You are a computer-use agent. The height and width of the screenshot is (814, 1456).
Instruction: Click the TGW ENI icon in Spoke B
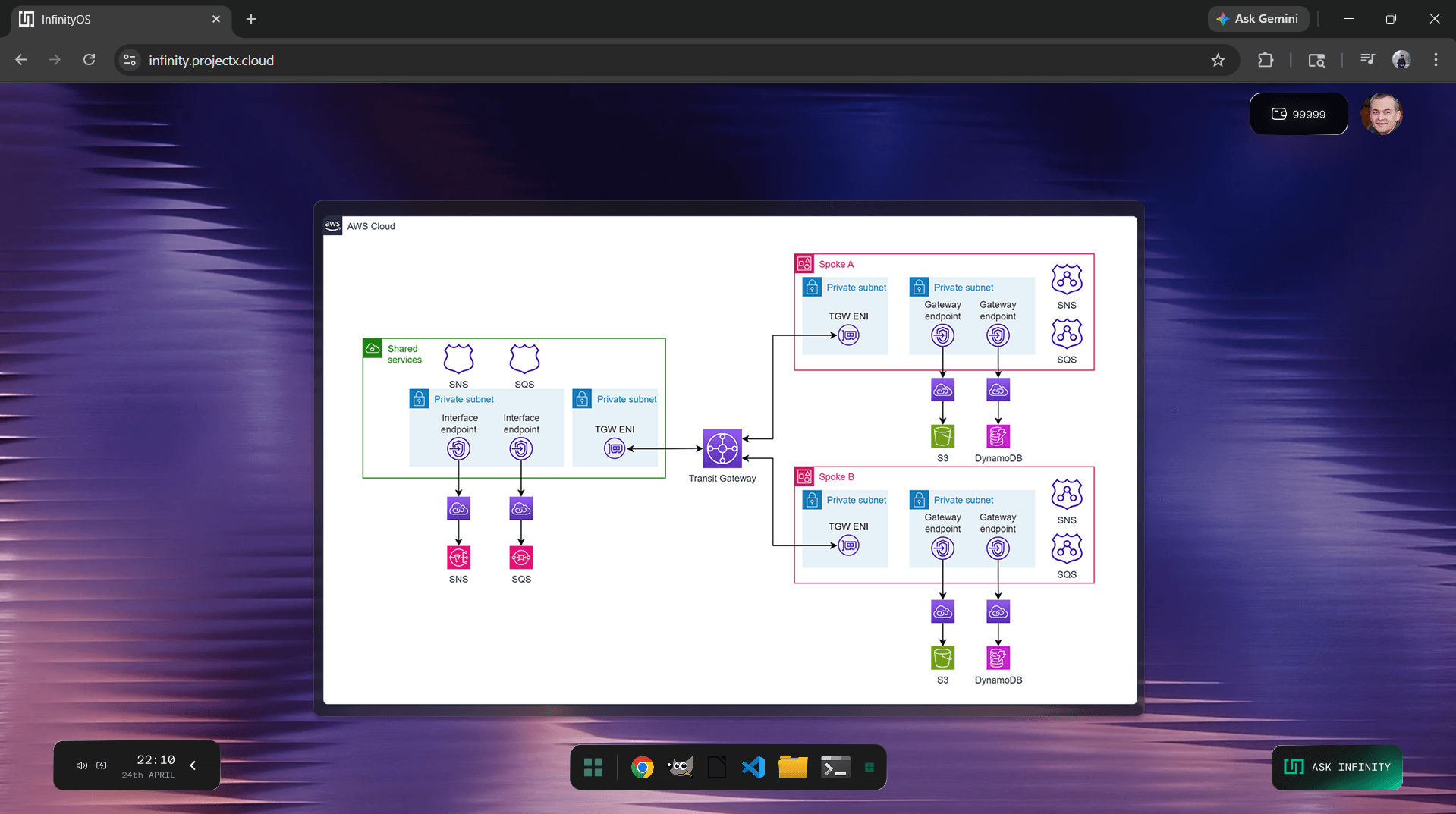pos(848,545)
